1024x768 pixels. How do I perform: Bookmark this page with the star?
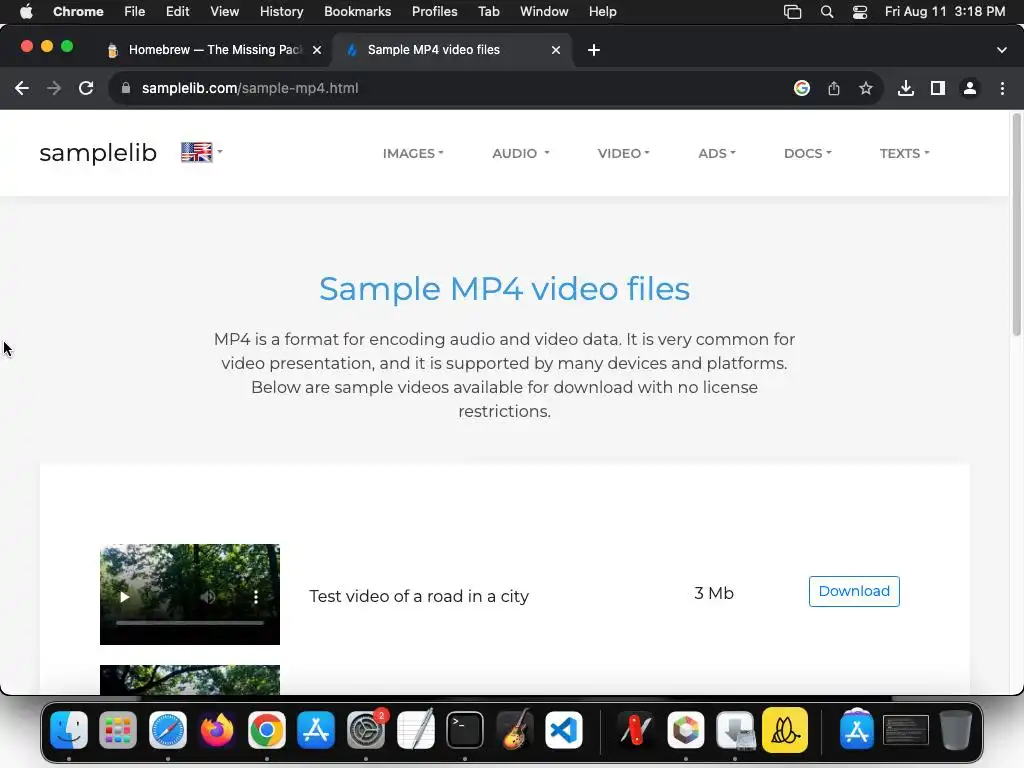[x=865, y=88]
